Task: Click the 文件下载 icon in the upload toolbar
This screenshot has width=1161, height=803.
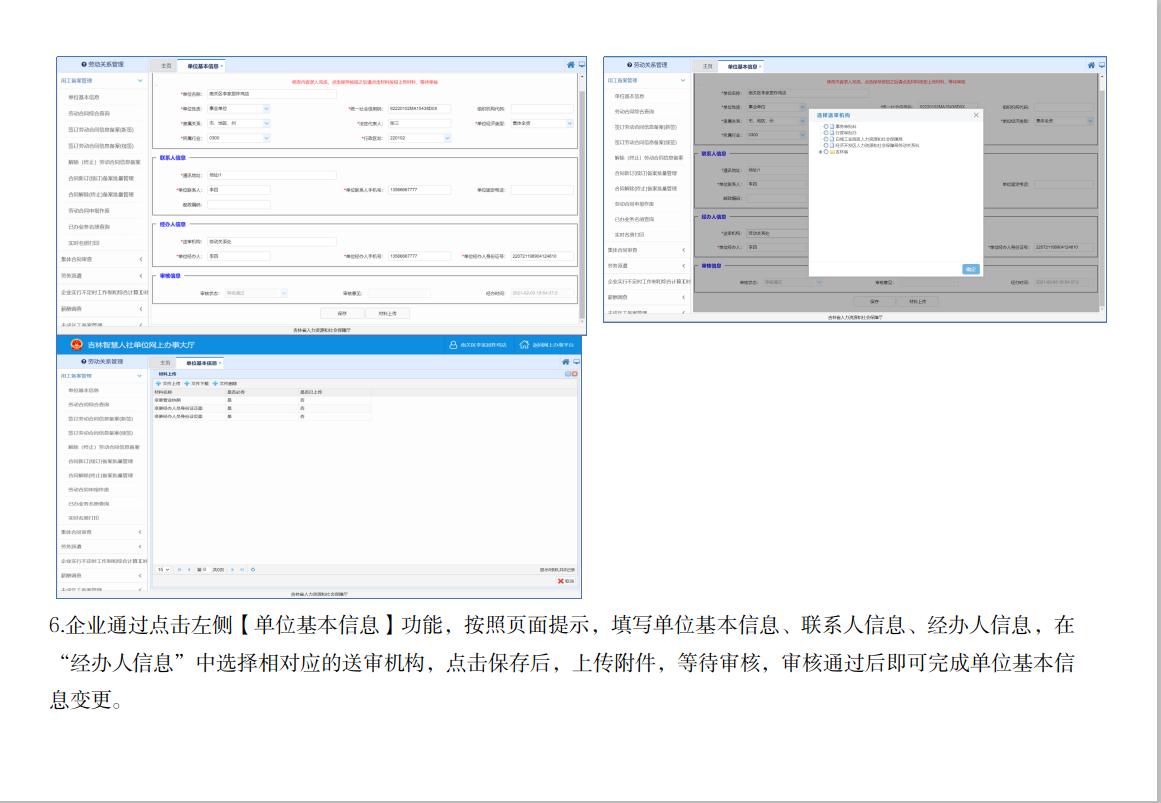Action: 187,384
